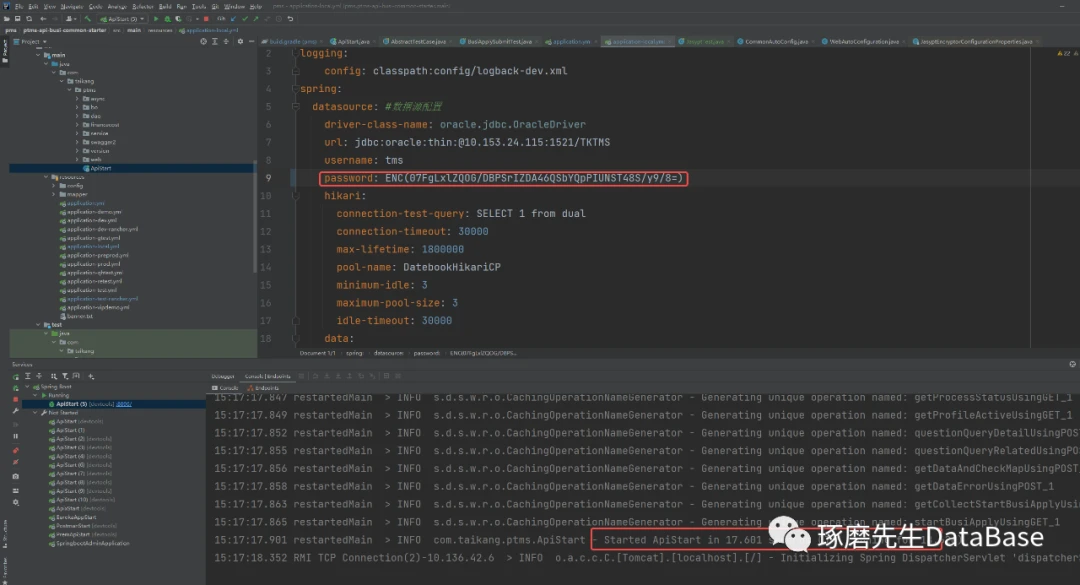The height and width of the screenshot is (585, 1080).
Task: Stop the running app via the red toolbar square
Action: point(206,19)
